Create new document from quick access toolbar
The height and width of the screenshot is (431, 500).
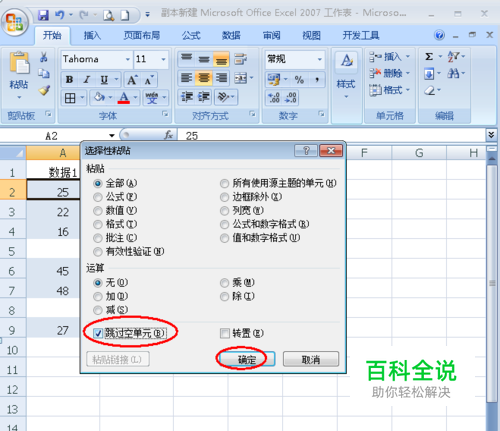coord(125,15)
